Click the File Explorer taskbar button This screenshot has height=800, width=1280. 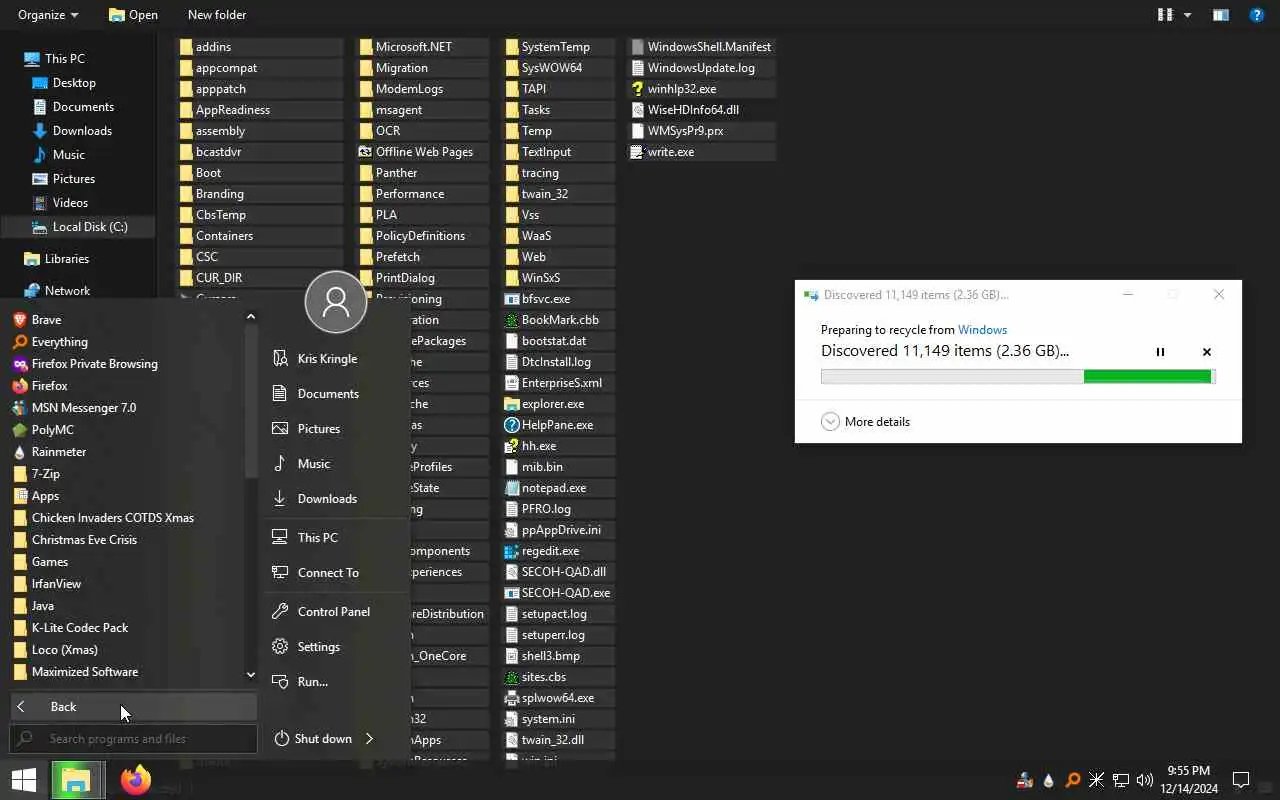coord(77,780)
